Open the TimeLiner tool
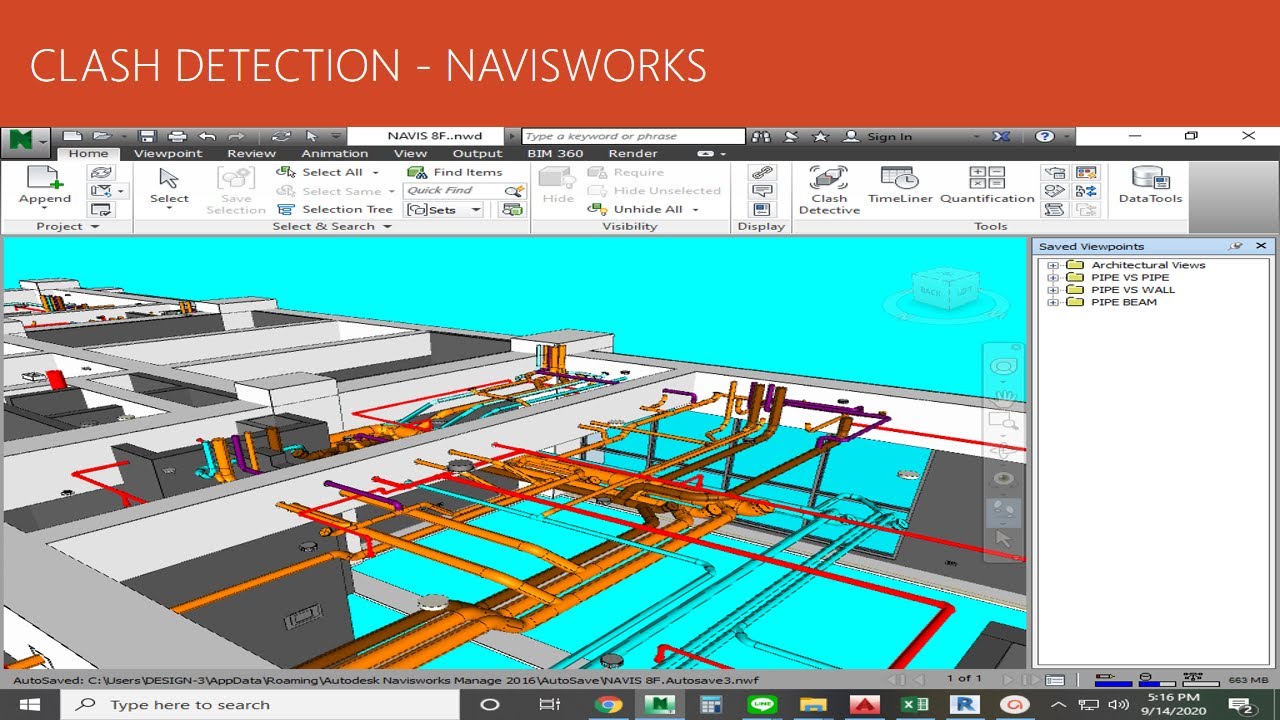 pyautogui.click(x=900, y=187)
